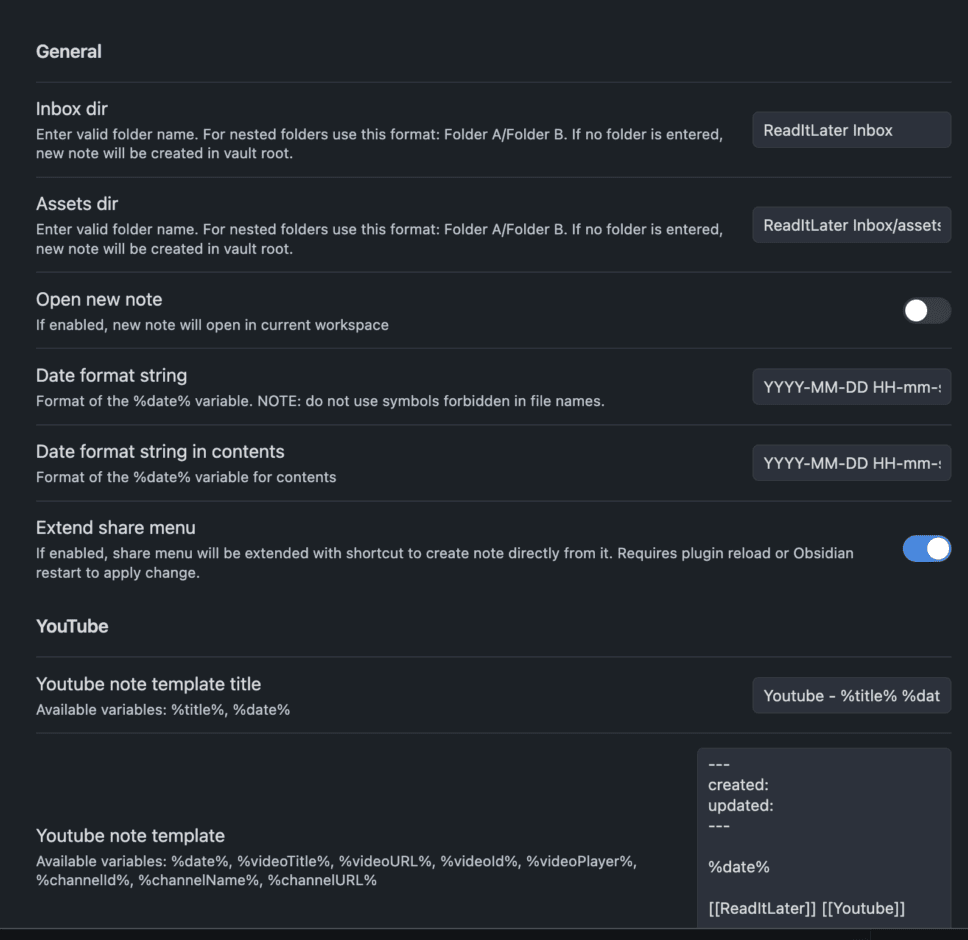
Task: Click the Inbox dir input field
Action: (x=850, y=129)
